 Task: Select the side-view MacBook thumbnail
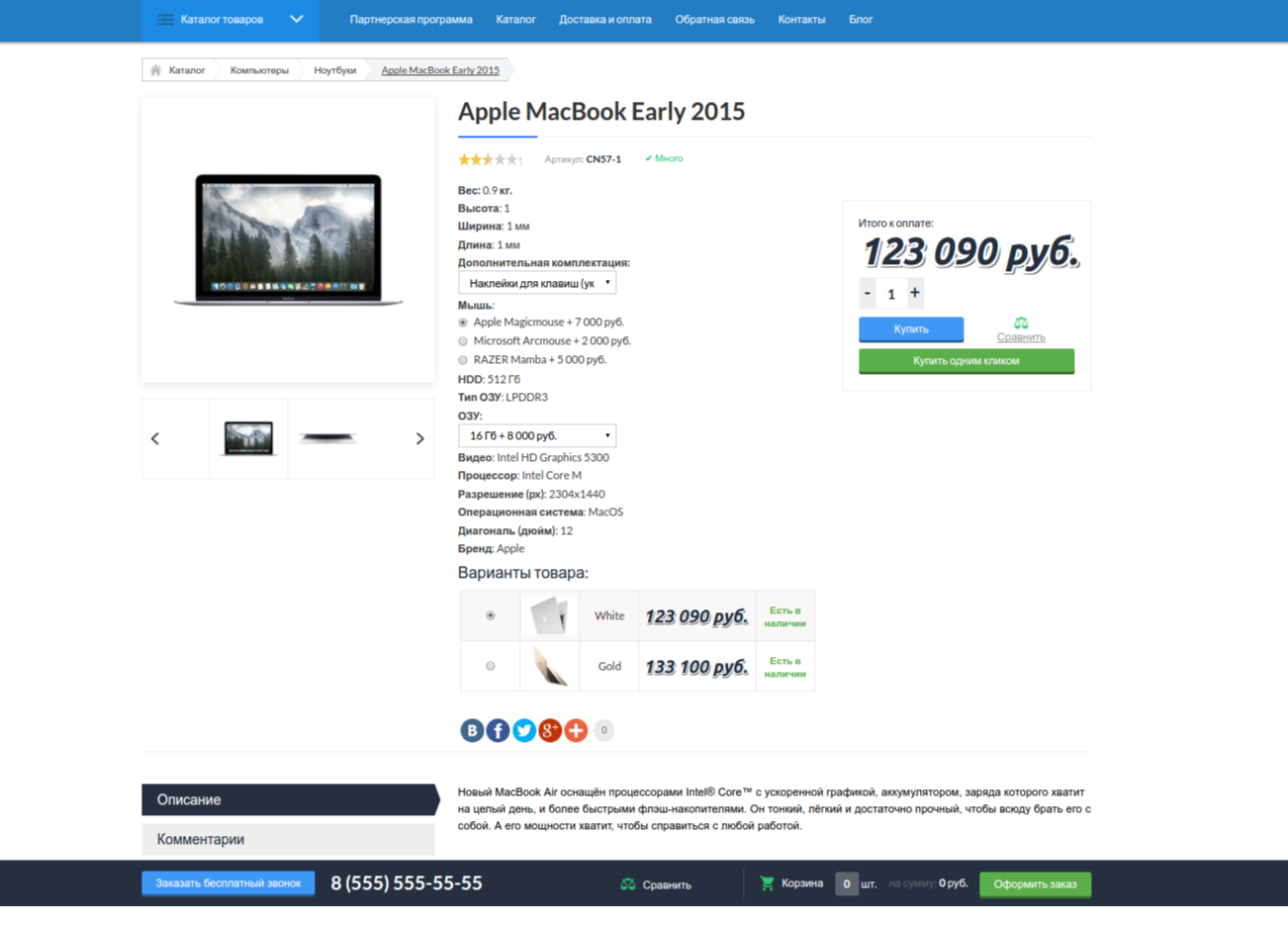(326, 438)
